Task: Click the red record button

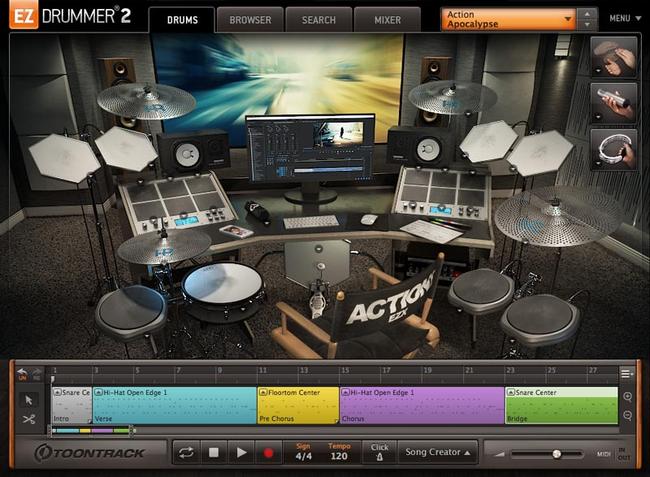Action: tap(268, 453)
